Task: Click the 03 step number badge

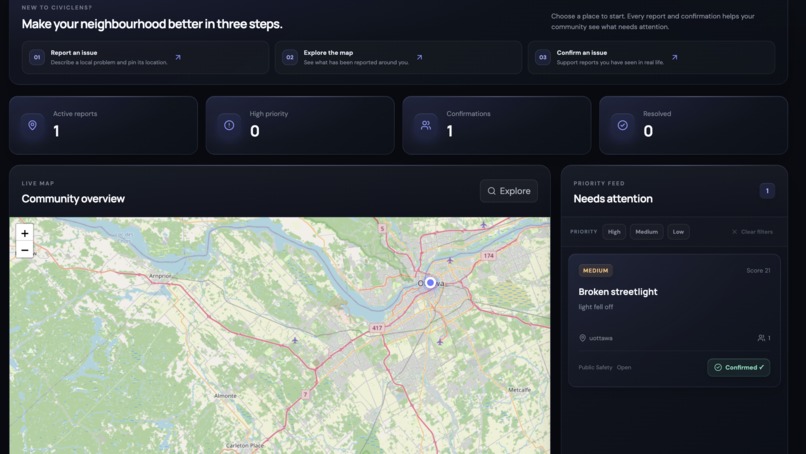Action: coord(543,58)
